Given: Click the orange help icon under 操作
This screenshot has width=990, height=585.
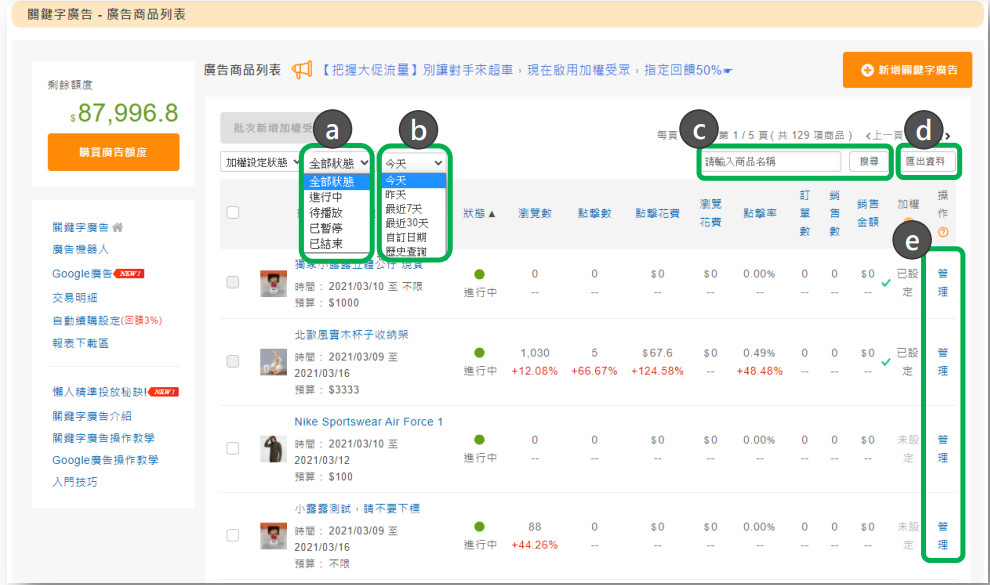Looking at the screenshot, I should click(x=943, y=232).
